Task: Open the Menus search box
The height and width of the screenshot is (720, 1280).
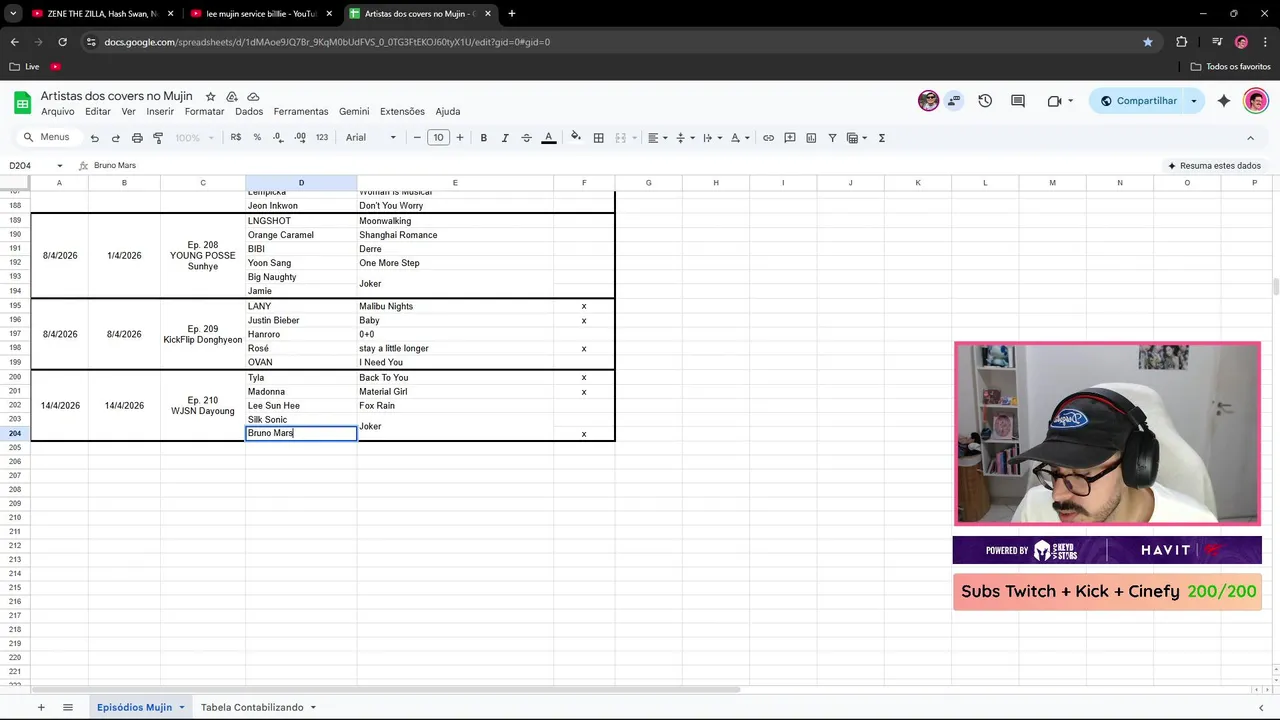Action: click(47, 138)
